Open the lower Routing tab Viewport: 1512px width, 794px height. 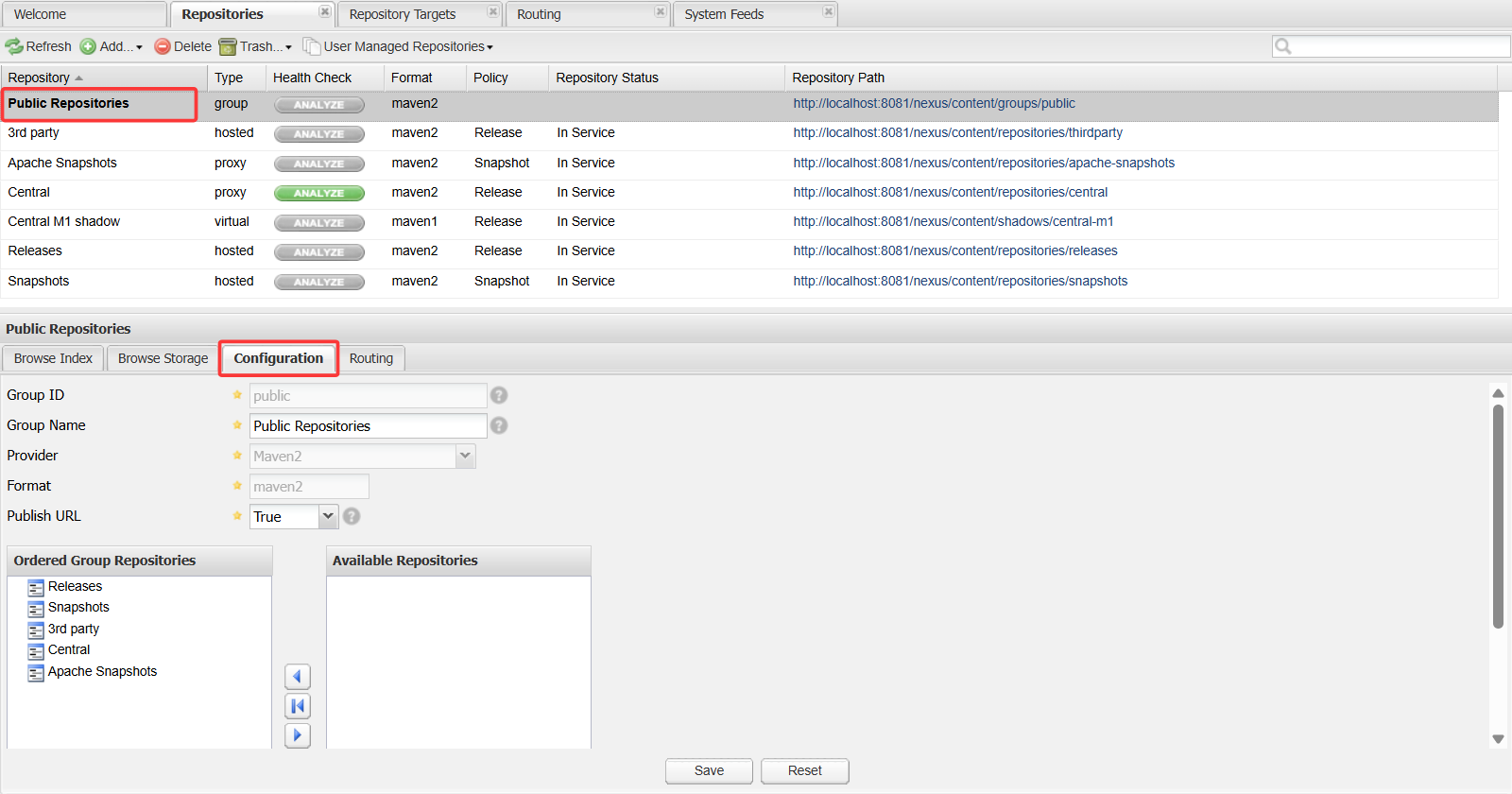tap(371, 358)
